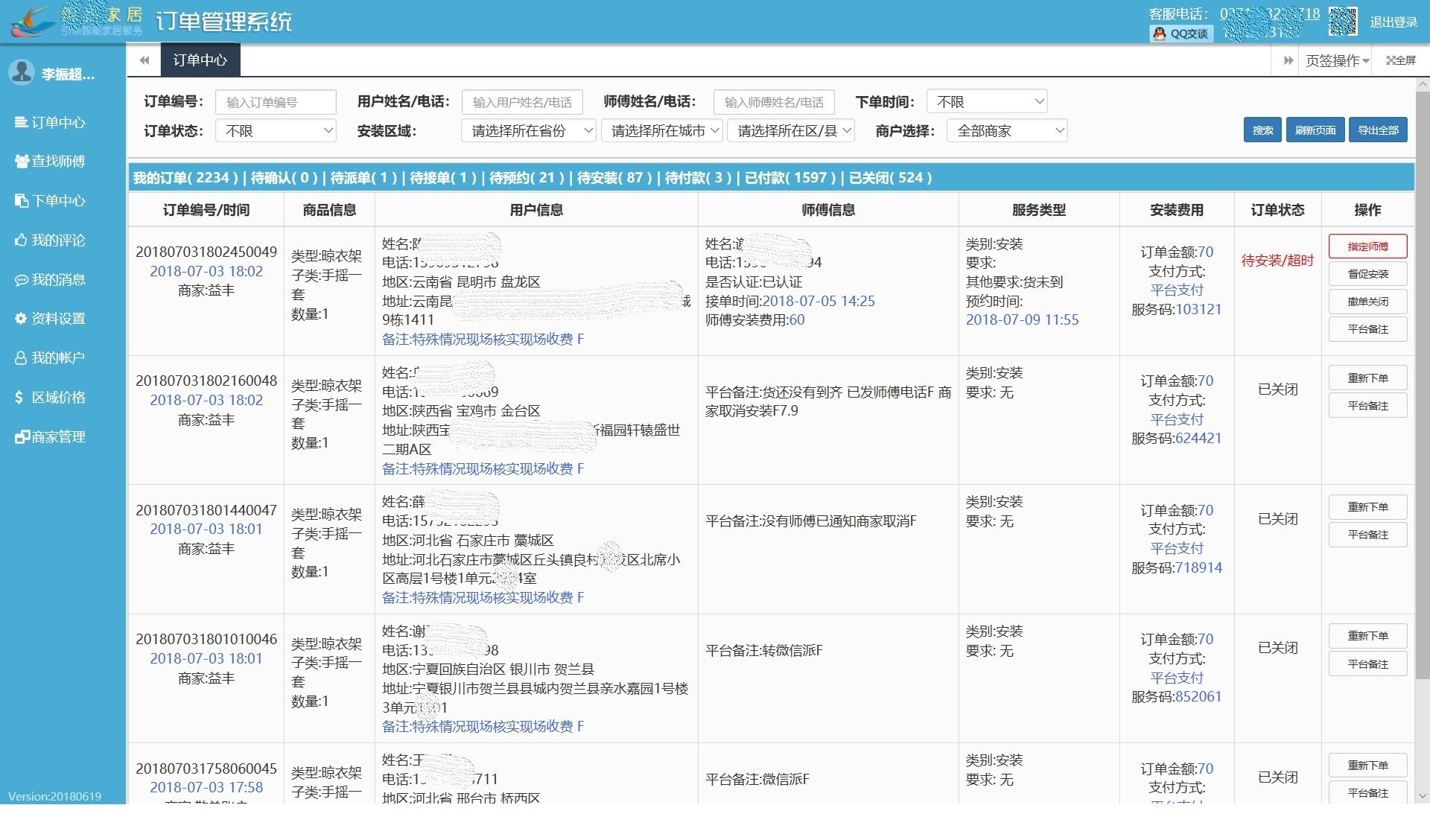Click the Version:20180619 text
This screenshot has width=1430, height=840.
pyautogui.click(x=54, y=796)
